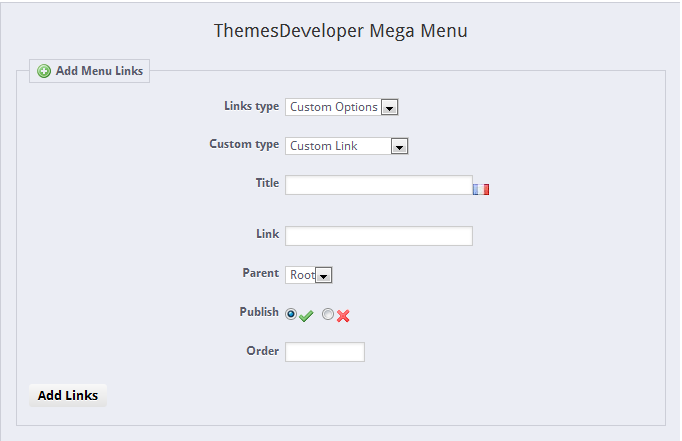The image size is (682, 441).
Task: Focus the Order input field
Action: coord(325,352)
